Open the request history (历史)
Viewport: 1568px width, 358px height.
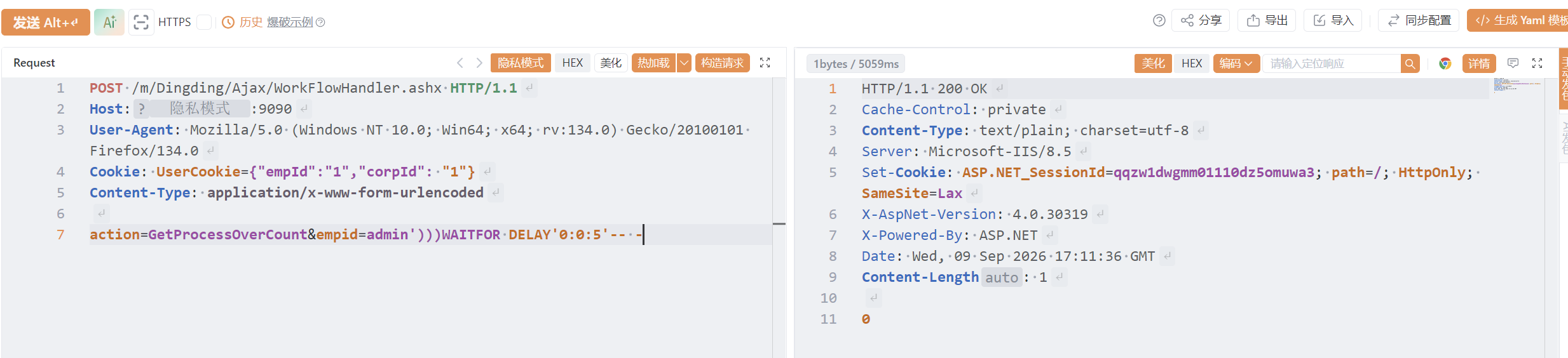242,22
